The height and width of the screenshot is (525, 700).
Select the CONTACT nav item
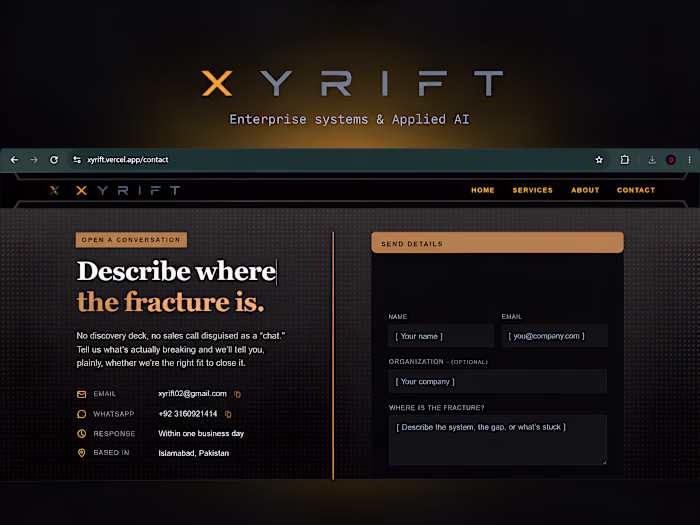pyautogui.click(x=636, y=190)
